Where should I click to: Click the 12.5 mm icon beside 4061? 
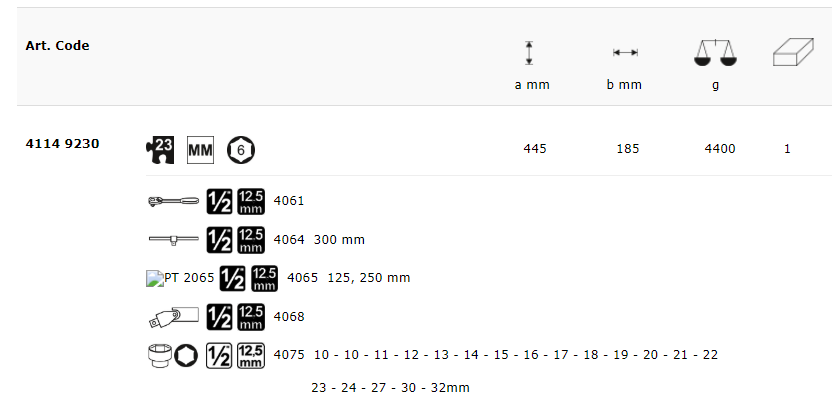(251, 201)
